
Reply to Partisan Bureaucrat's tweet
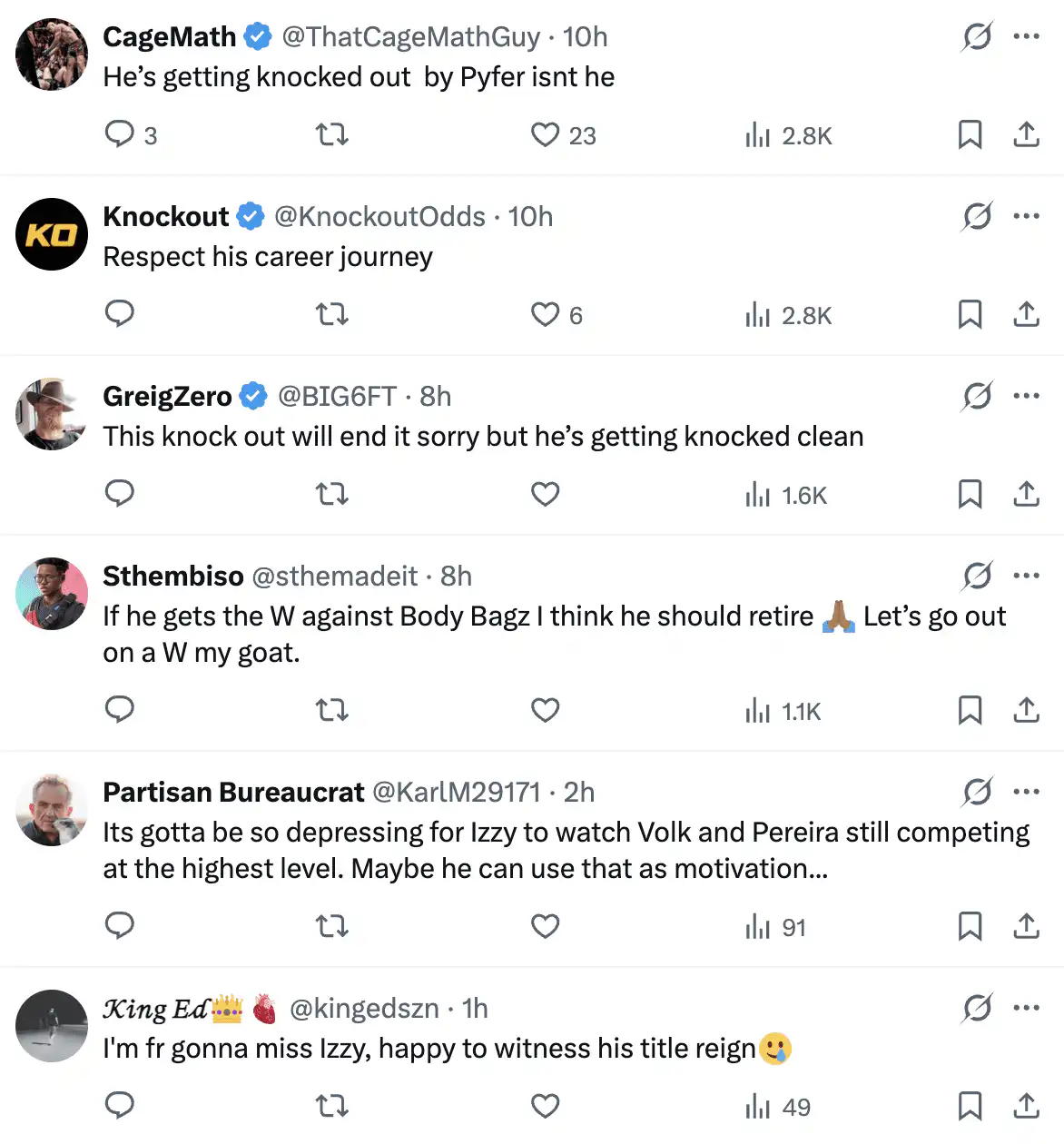click(120, 926)
